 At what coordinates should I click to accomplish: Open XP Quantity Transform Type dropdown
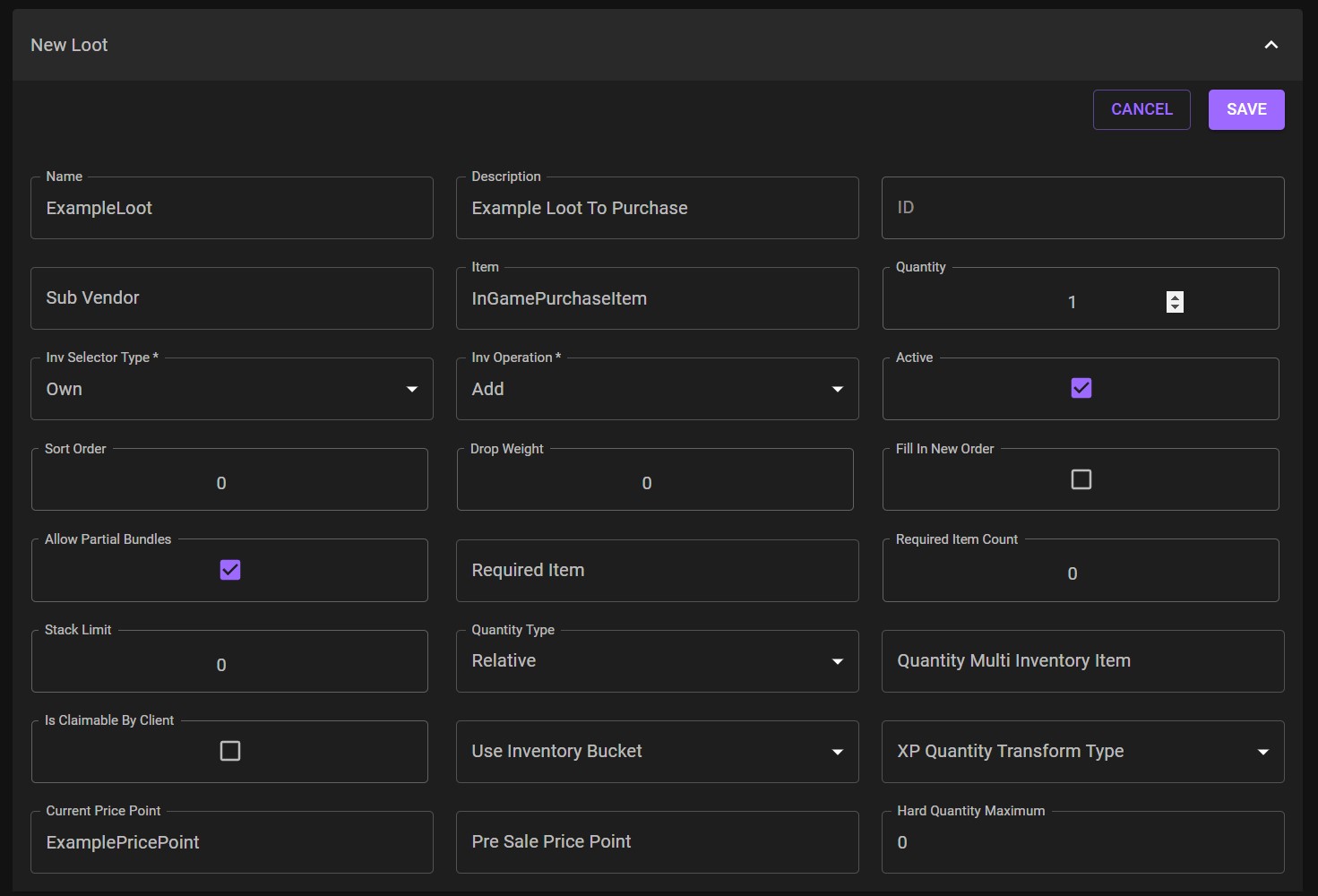click(1083, 752)
